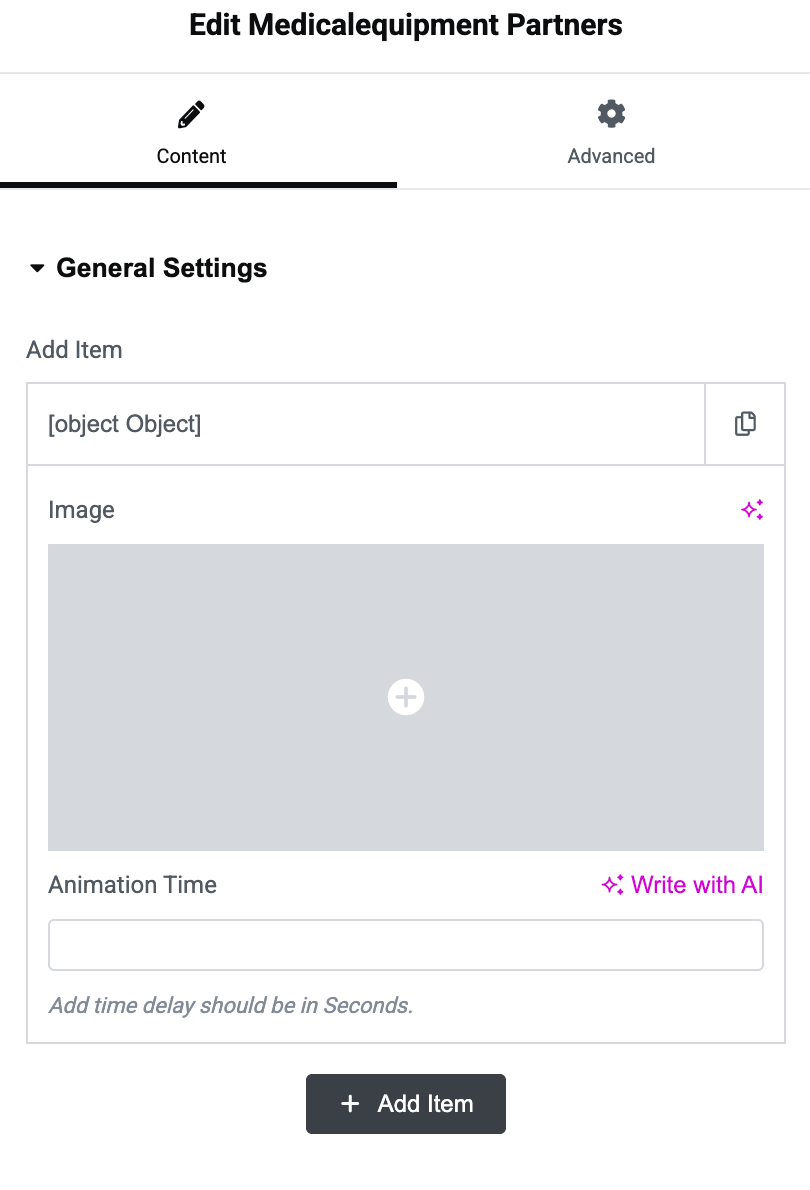Collapse the [object Object] repeater item
This screenshot has height=1190, width=810.
365,424
